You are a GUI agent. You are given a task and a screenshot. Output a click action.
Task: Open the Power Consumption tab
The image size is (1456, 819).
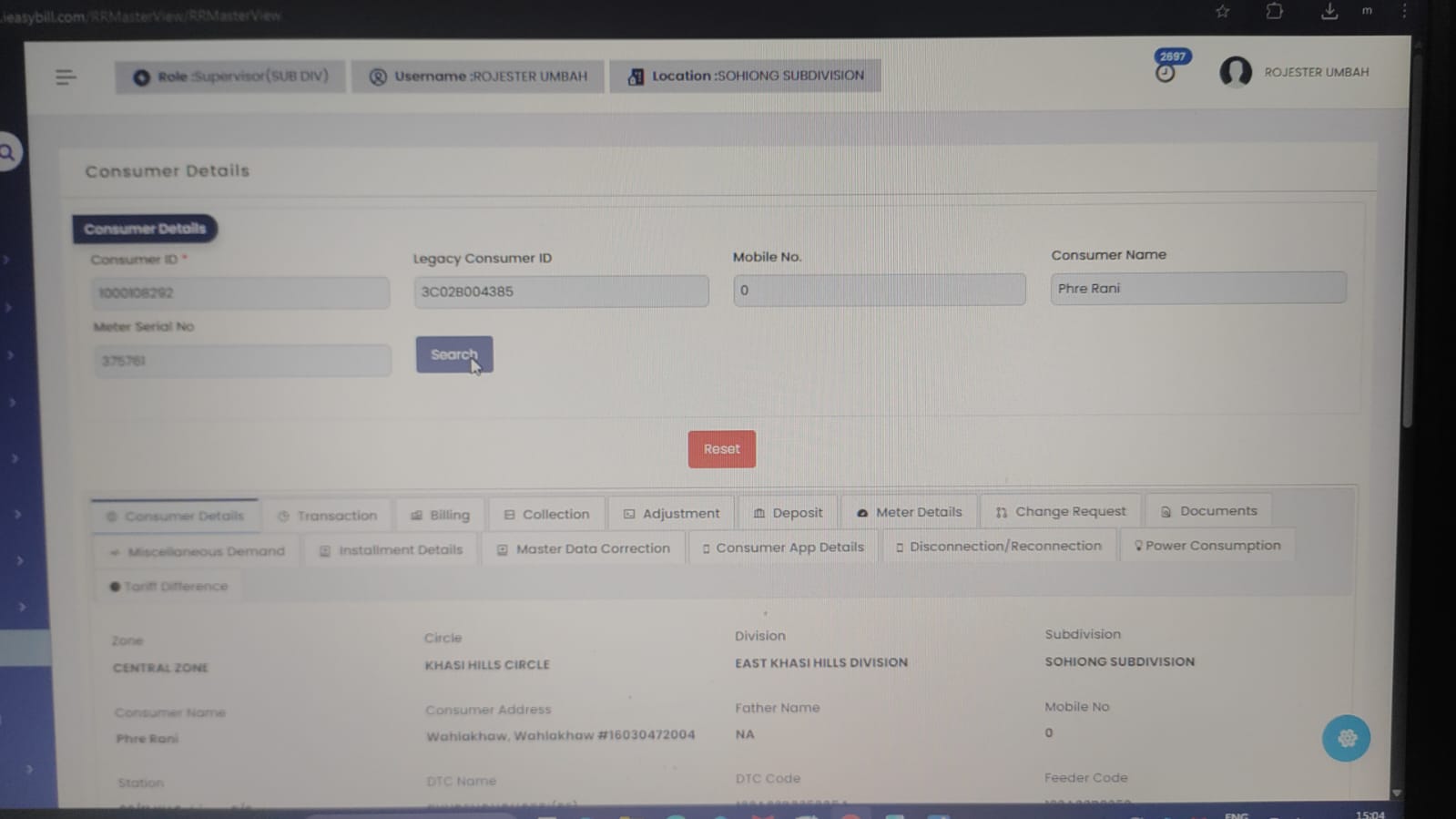[x=1207, y=546]
